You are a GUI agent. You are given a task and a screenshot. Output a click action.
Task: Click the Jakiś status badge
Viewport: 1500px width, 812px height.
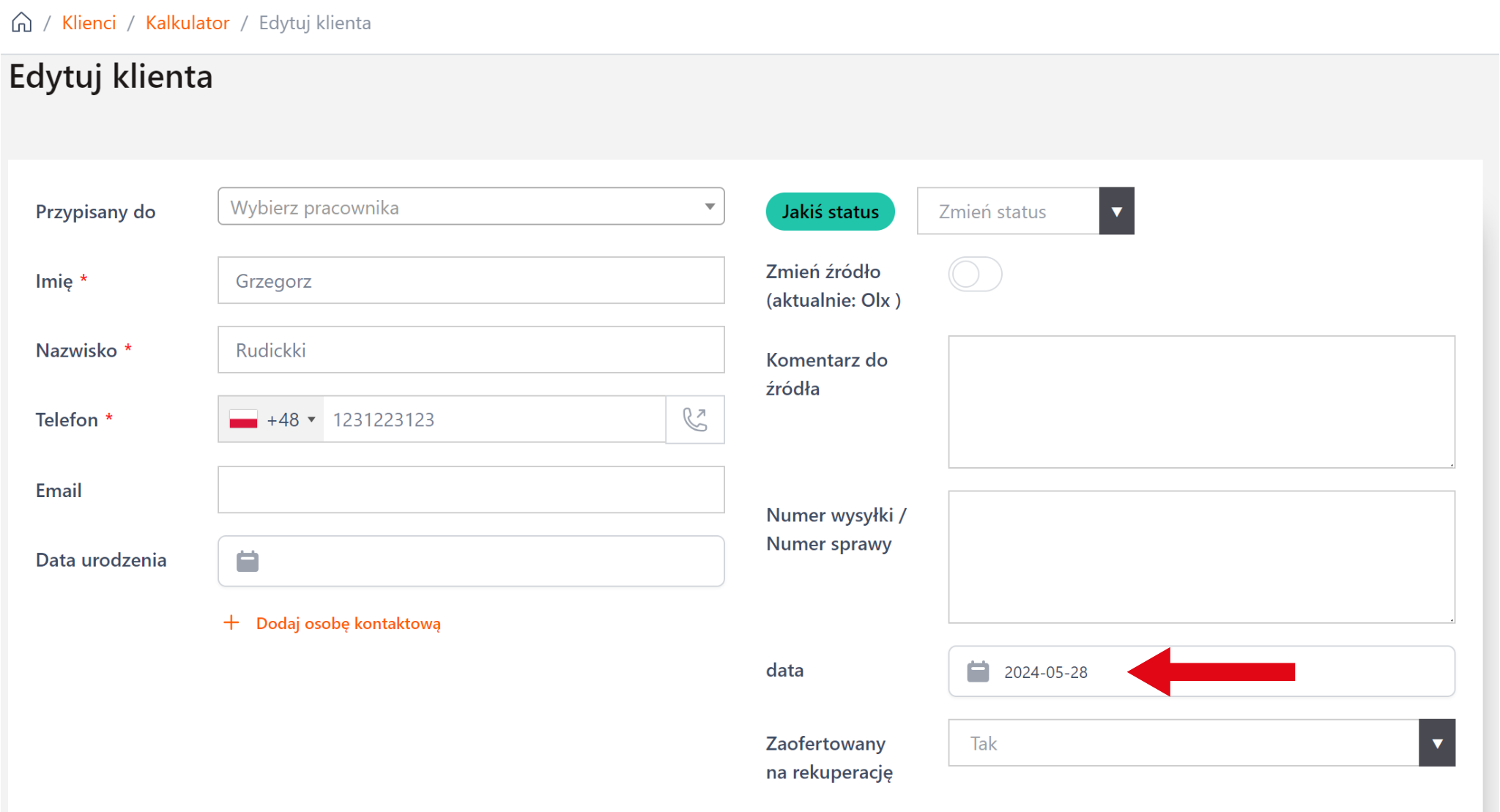(x=830, y=212)
